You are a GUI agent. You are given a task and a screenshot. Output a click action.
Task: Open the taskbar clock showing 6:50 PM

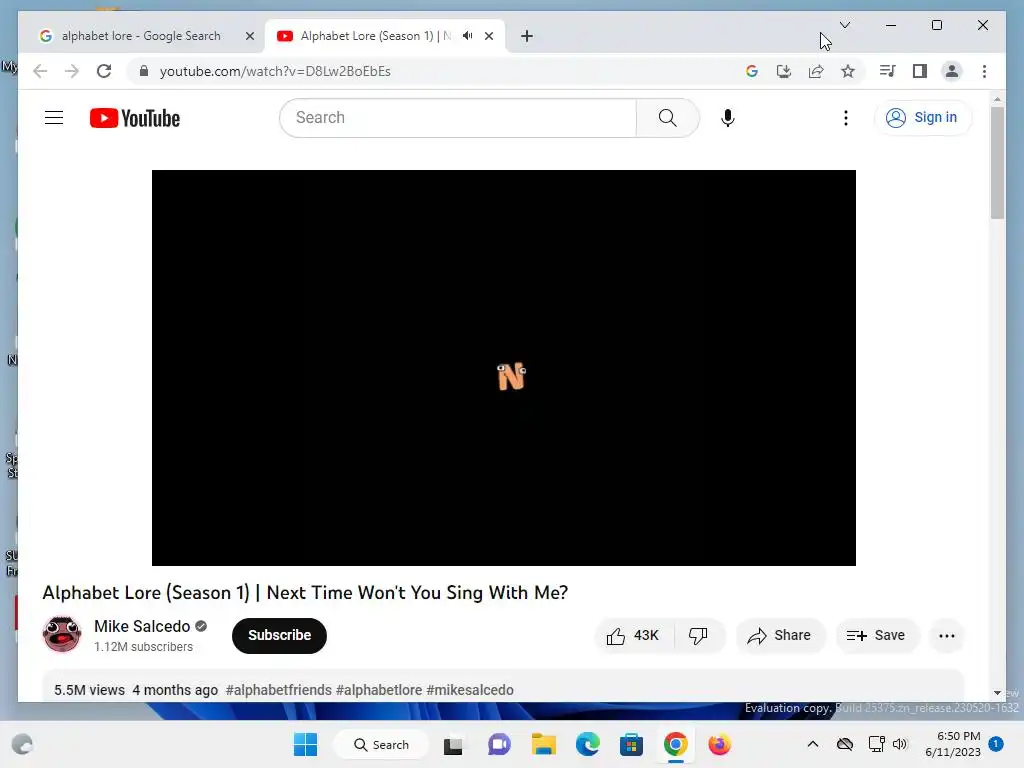point(953,744)
